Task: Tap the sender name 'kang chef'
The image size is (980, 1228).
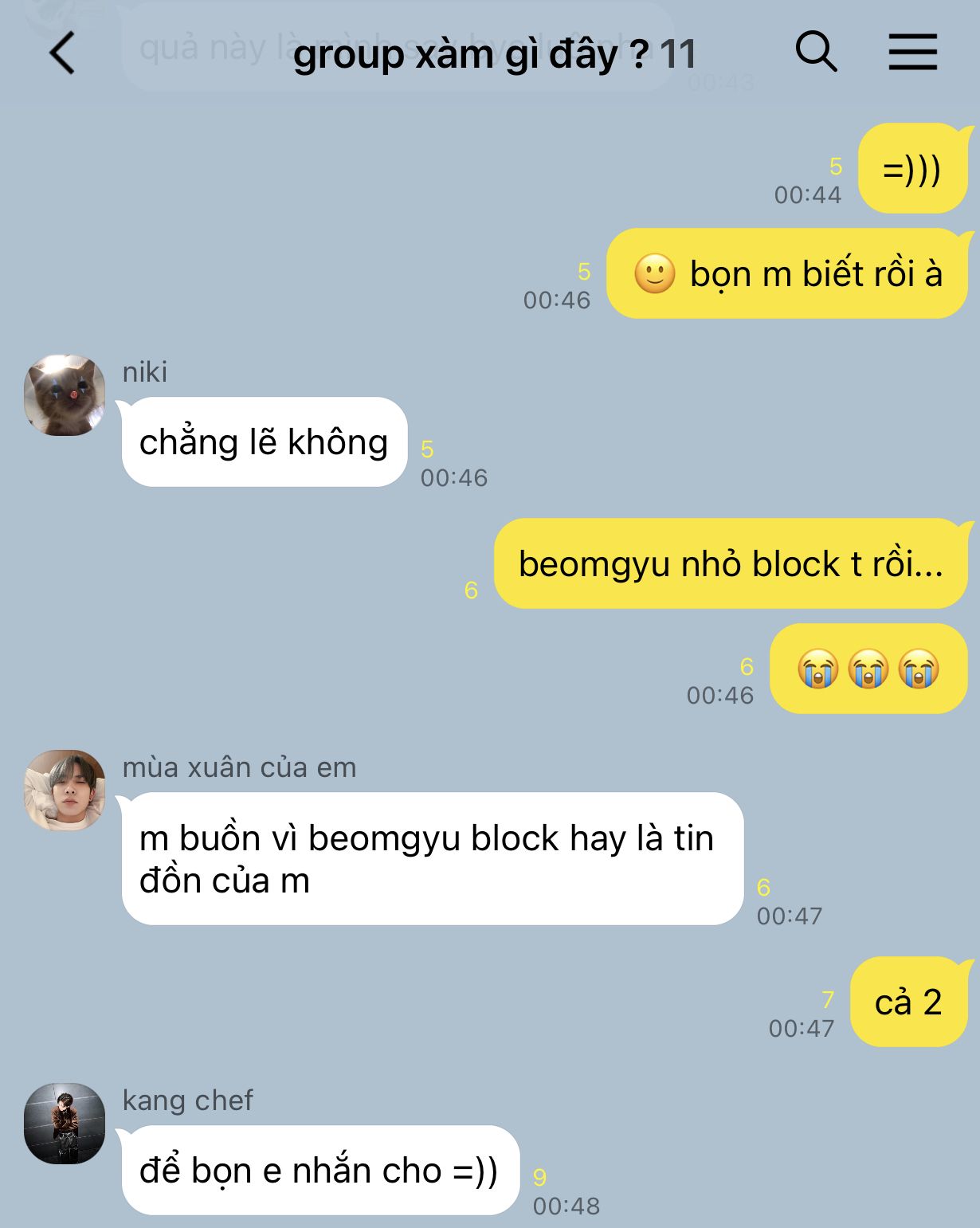Action: (x=188, y=1100)
